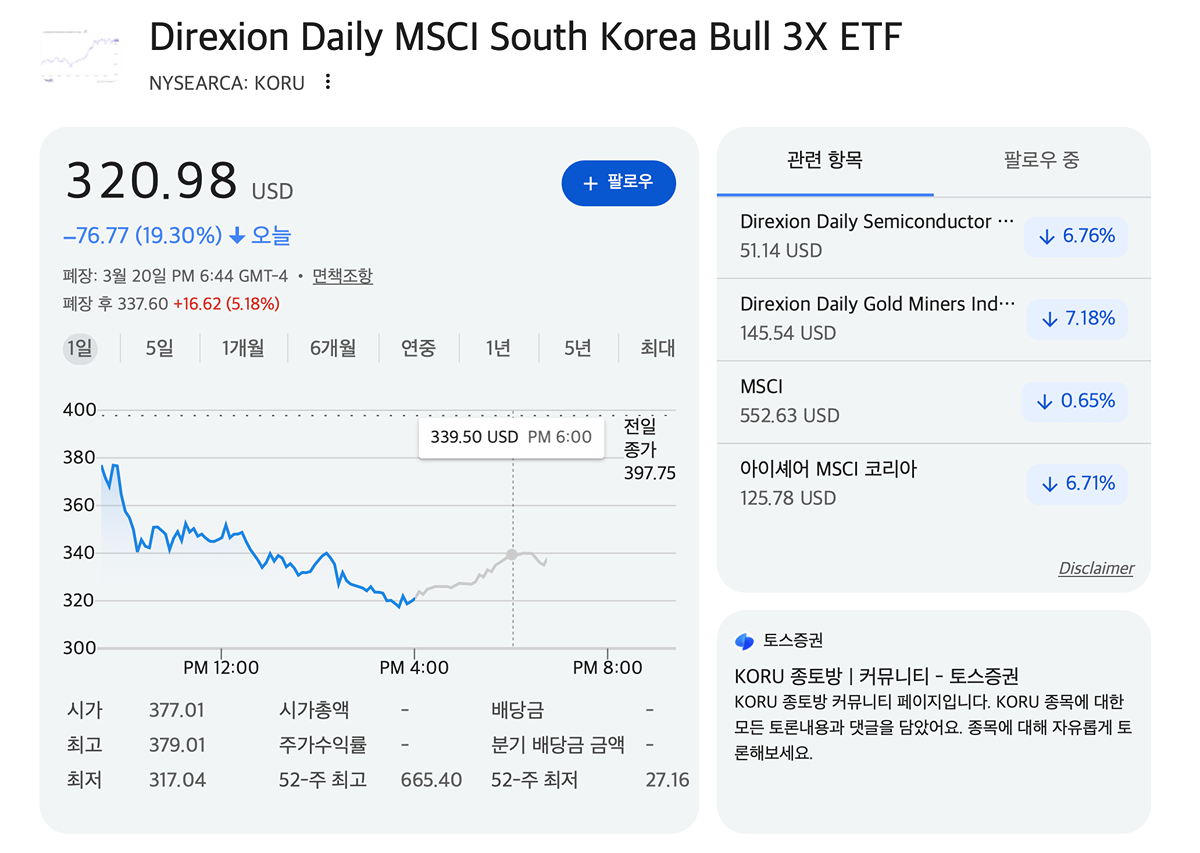The height and width of the screenshot is (853, 1200).
Task: Show the 1년 chart range
Action: [x=498, y=348]
